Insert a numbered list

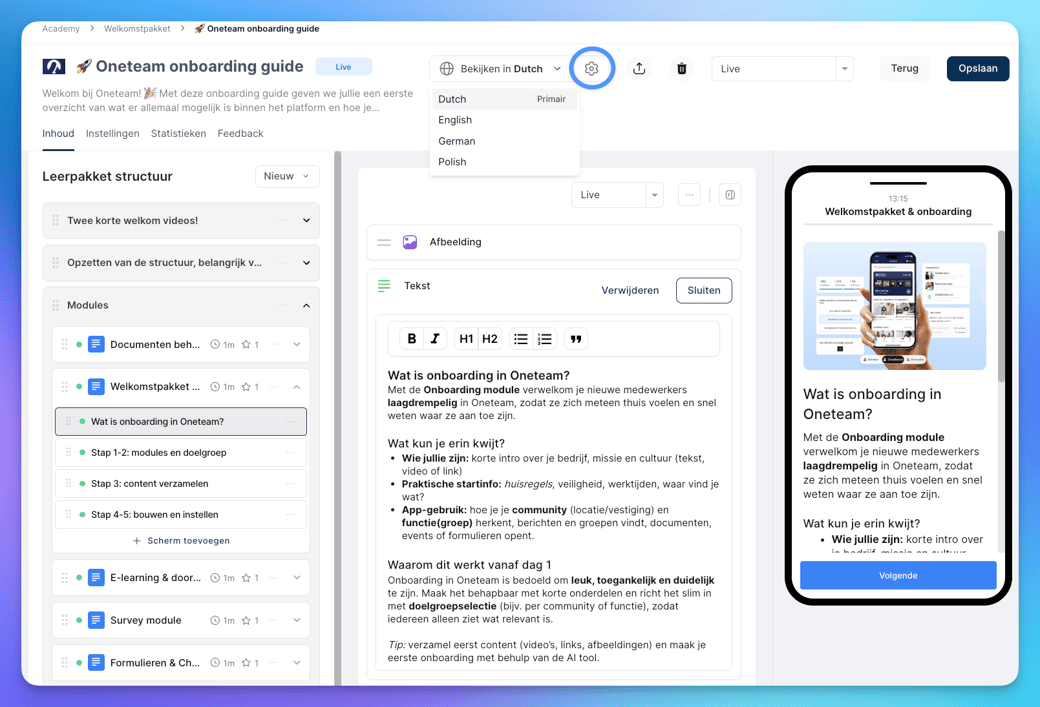tap(545, 339)
